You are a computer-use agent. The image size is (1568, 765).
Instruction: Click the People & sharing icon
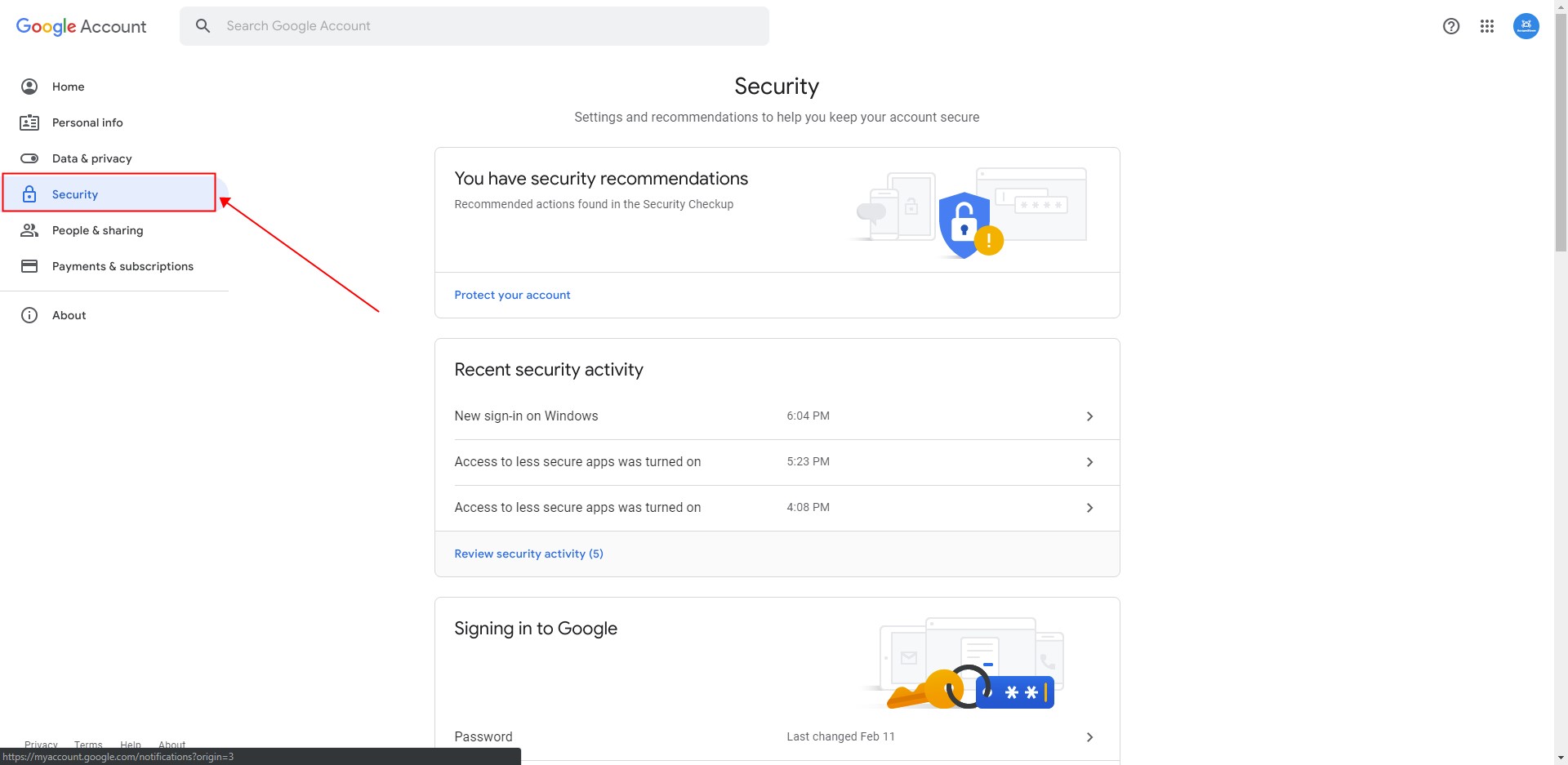click(x=29, y=230)
